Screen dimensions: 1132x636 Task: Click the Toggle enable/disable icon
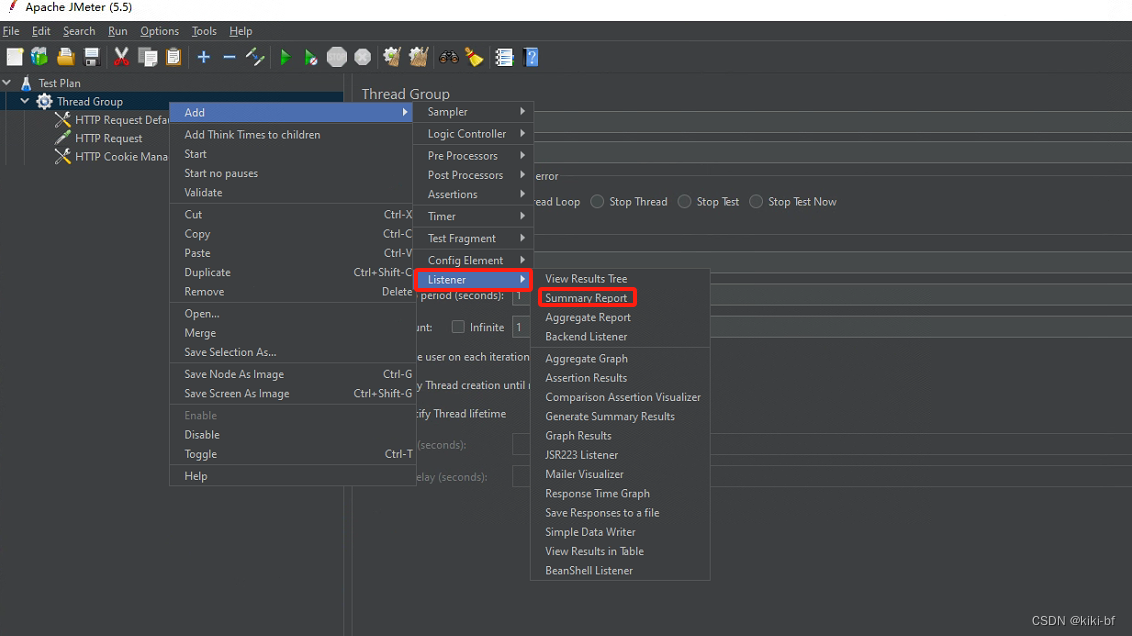(255, 57)
